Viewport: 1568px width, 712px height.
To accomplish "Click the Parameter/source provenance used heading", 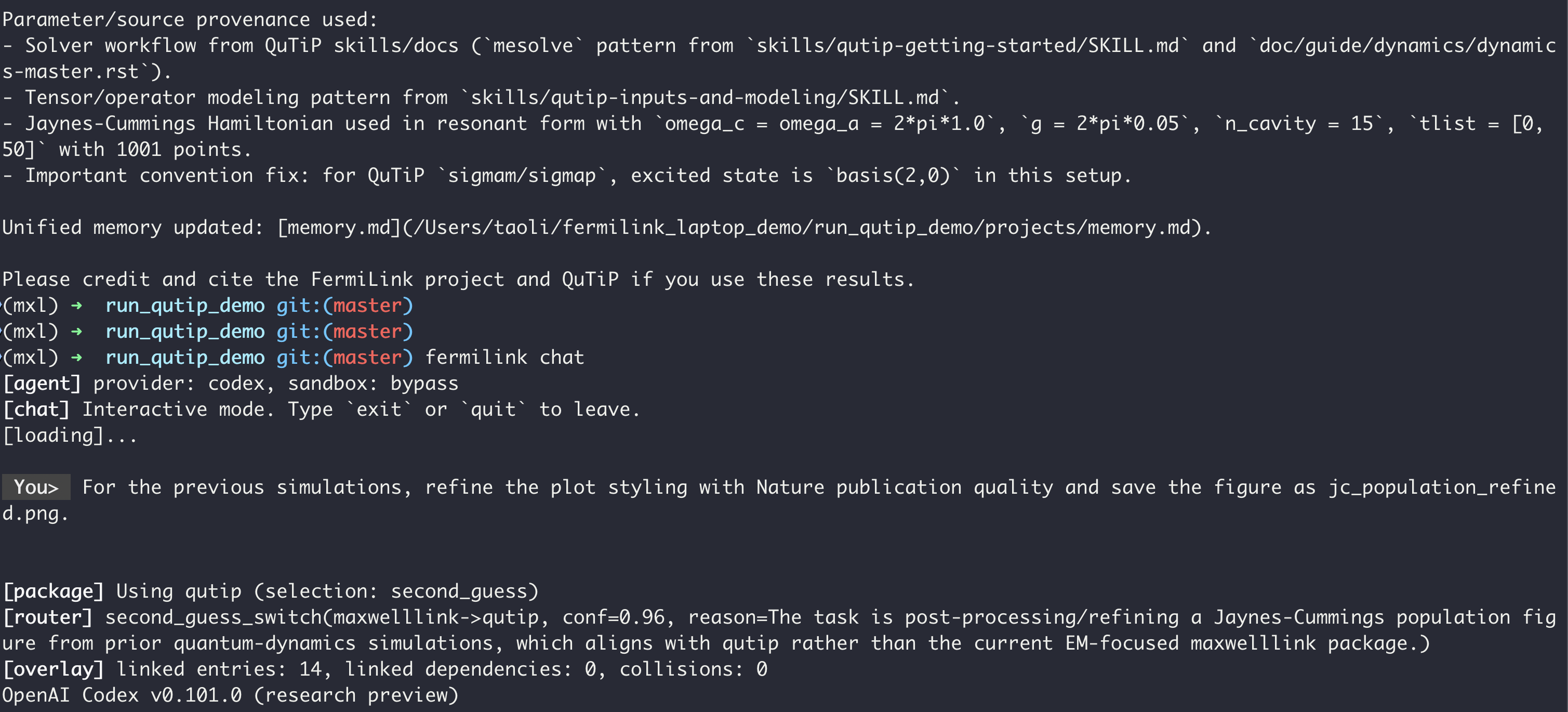I will pyautogui.click(x=189, y=20).
